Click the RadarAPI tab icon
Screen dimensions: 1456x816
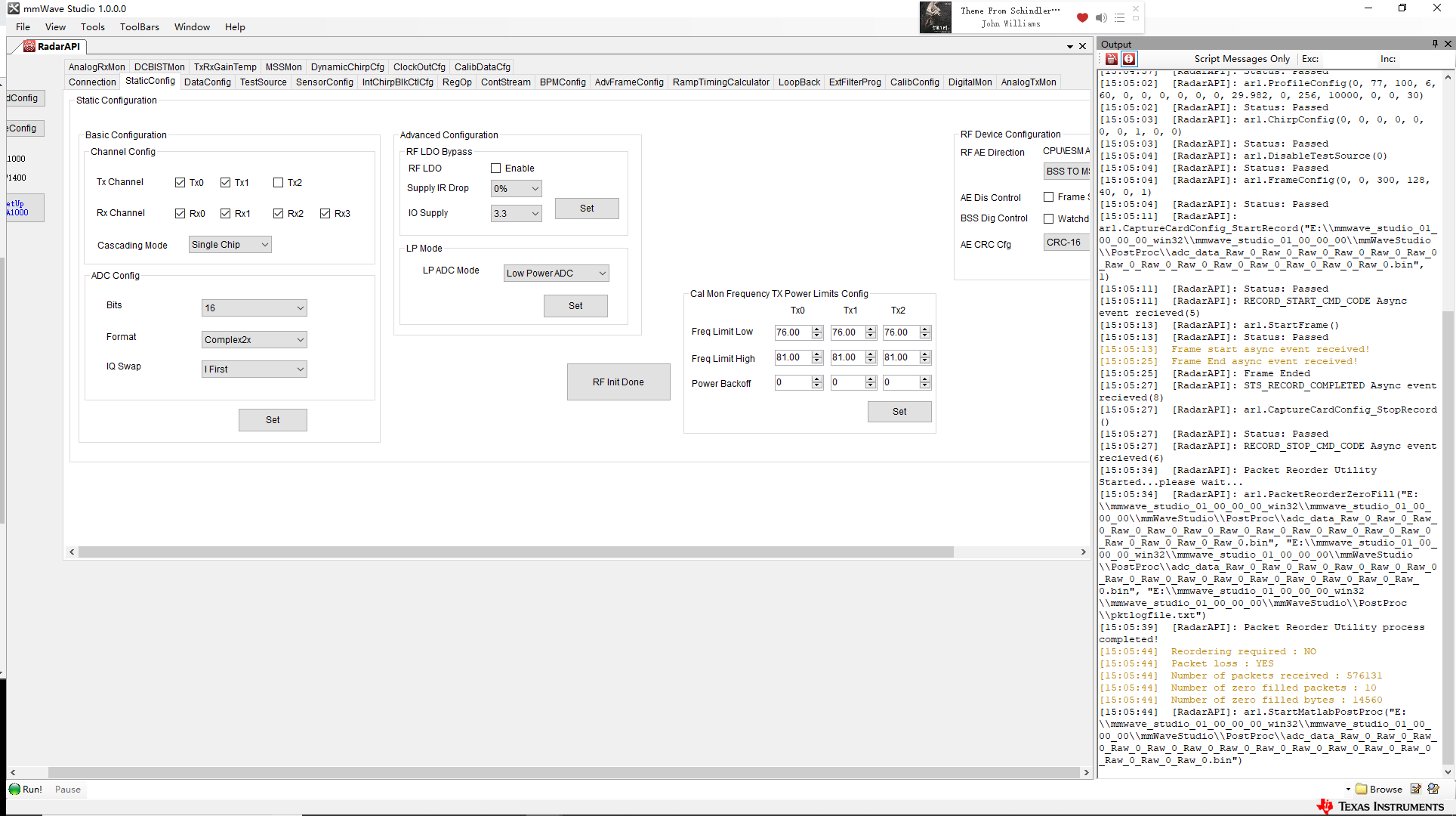point(29,46)
